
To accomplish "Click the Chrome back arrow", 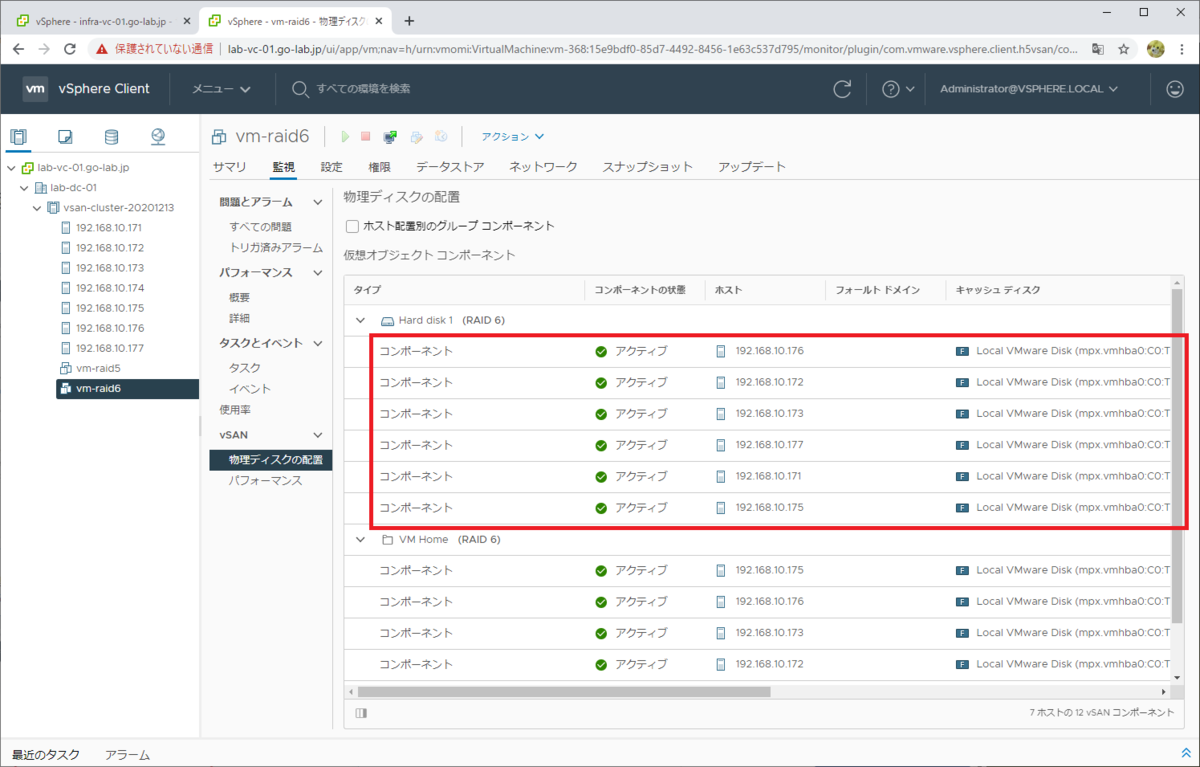I will coord(18,48).
